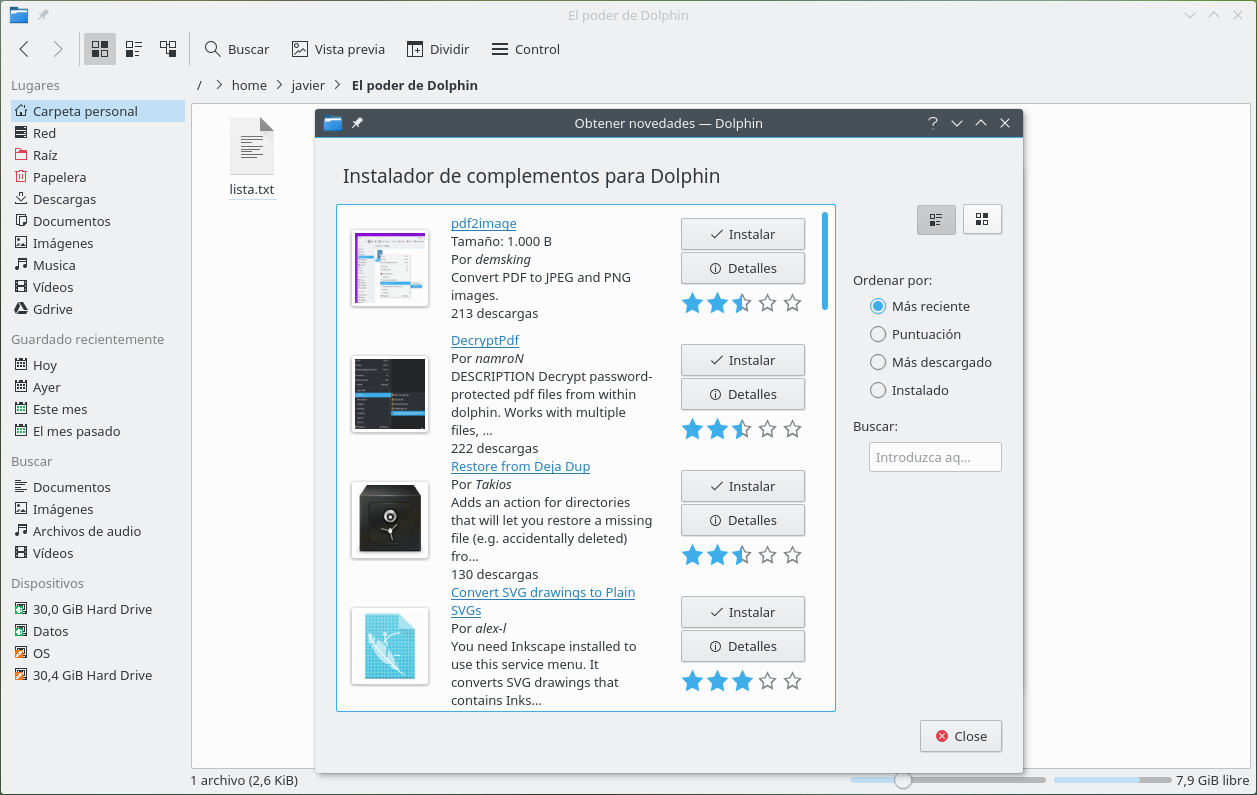
Task: Open Convert SVG drawings to Plain SVGs link
Action: pyautogui.click(x=543, y=601)
